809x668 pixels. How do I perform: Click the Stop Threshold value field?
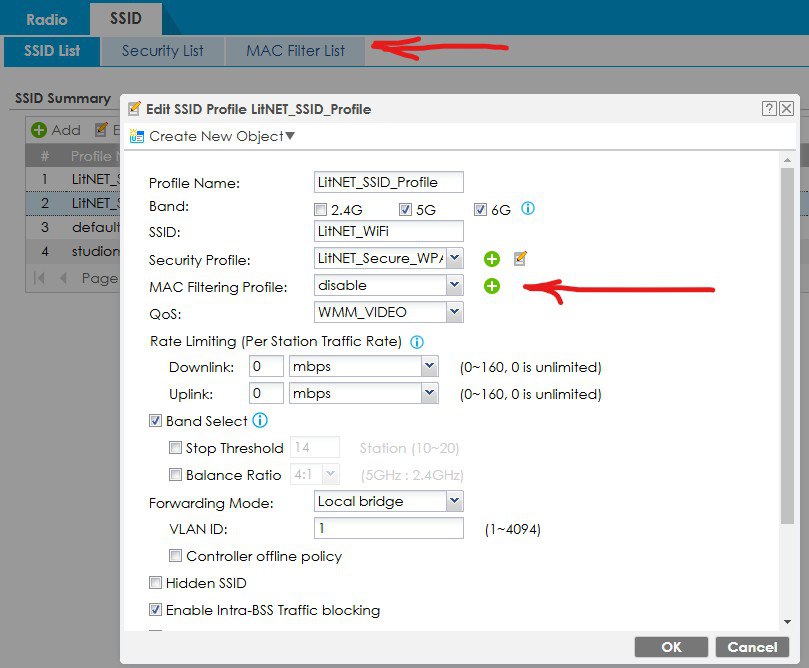(x=315, y=447)
